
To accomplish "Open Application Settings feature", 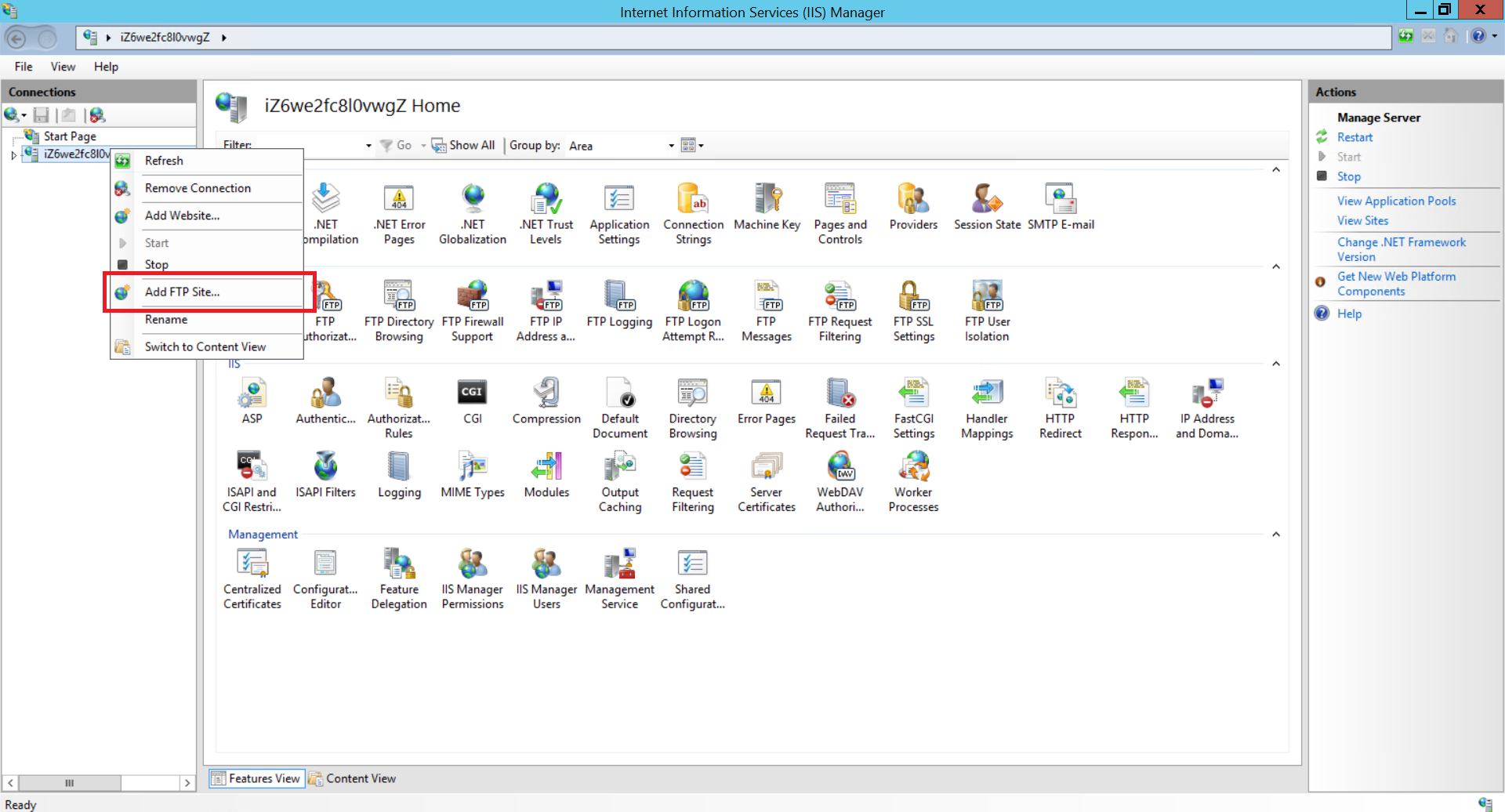I will [619, 214].
